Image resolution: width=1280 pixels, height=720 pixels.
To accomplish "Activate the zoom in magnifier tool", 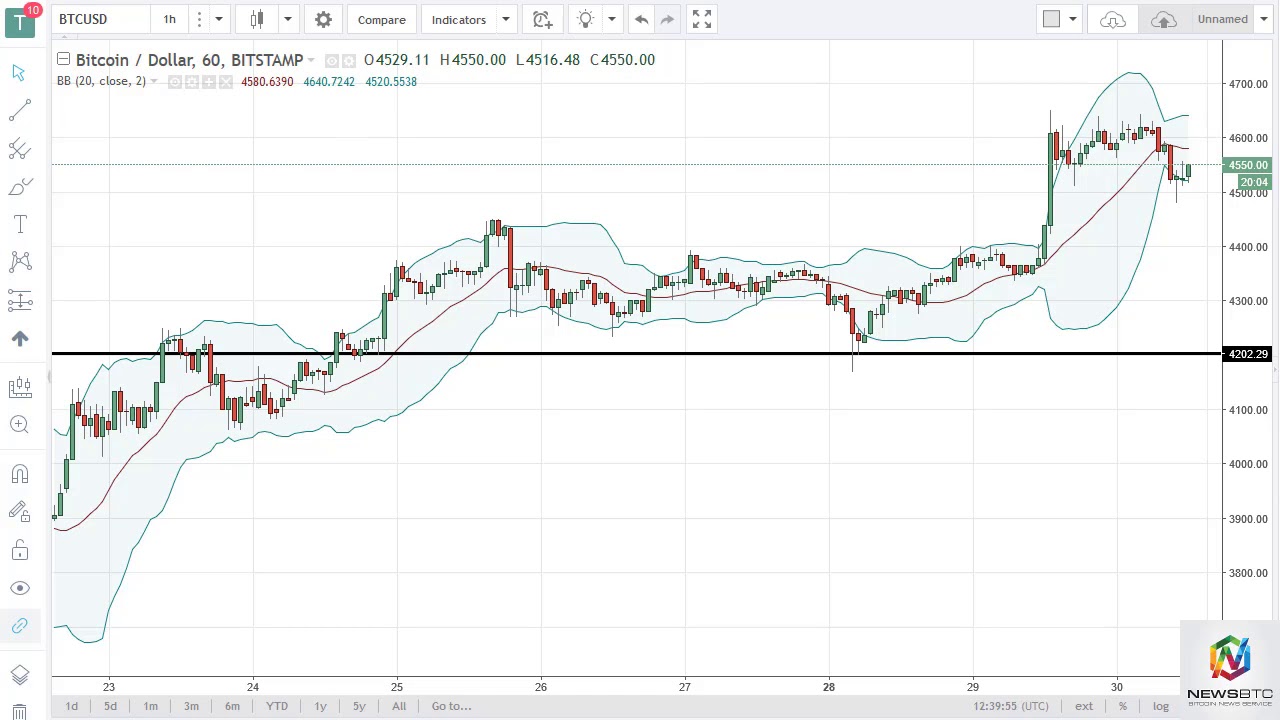I will point(19,425).
